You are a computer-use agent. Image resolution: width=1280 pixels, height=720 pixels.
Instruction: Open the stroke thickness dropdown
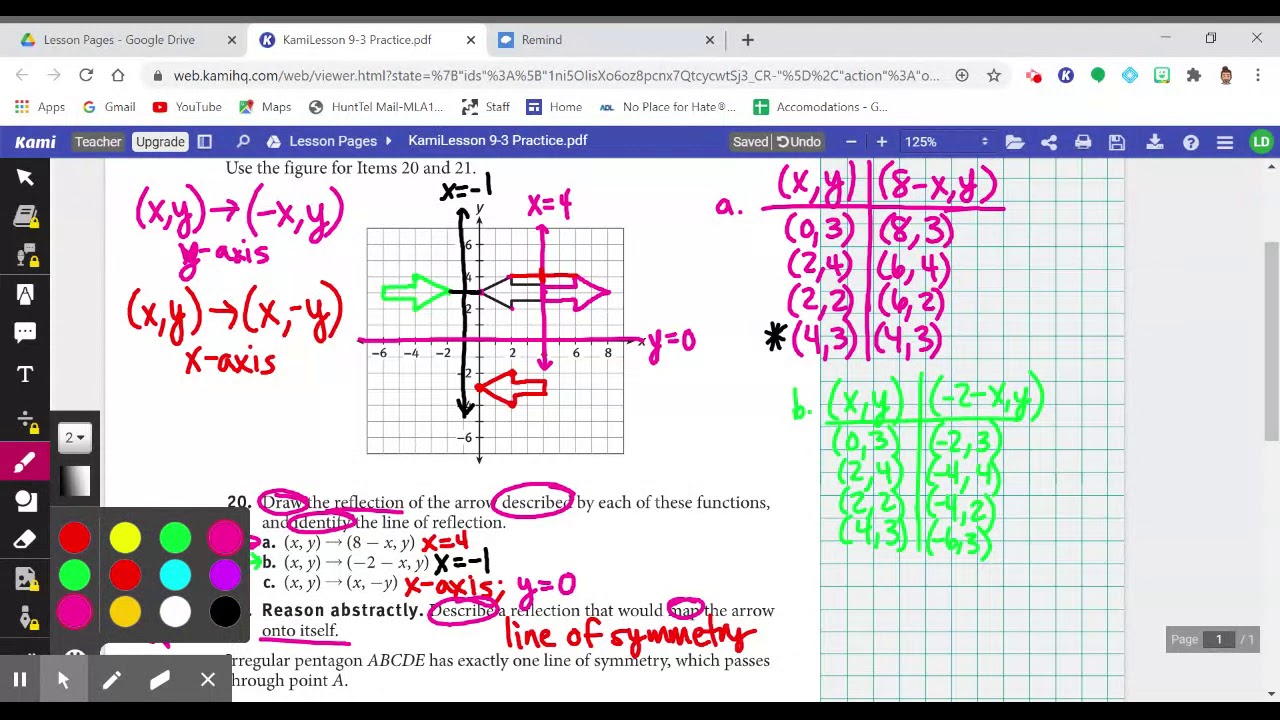(76, 437)
